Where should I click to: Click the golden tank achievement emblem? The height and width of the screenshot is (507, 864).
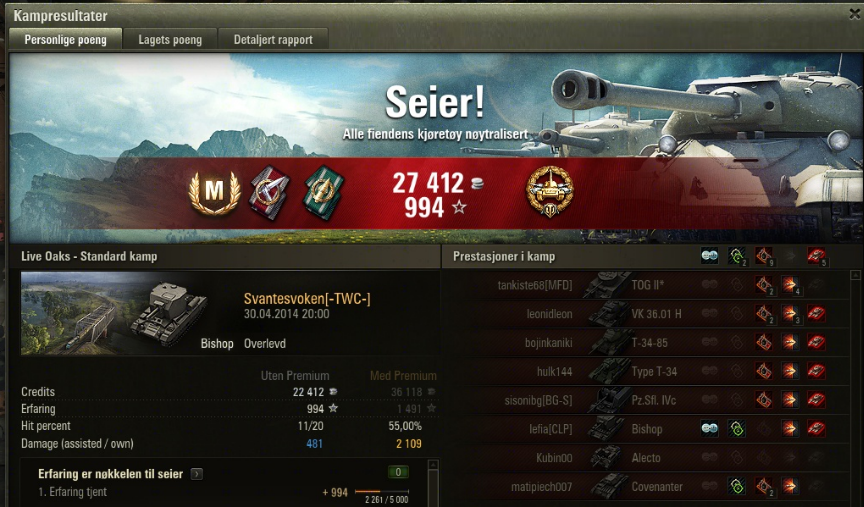pos(549,191)
